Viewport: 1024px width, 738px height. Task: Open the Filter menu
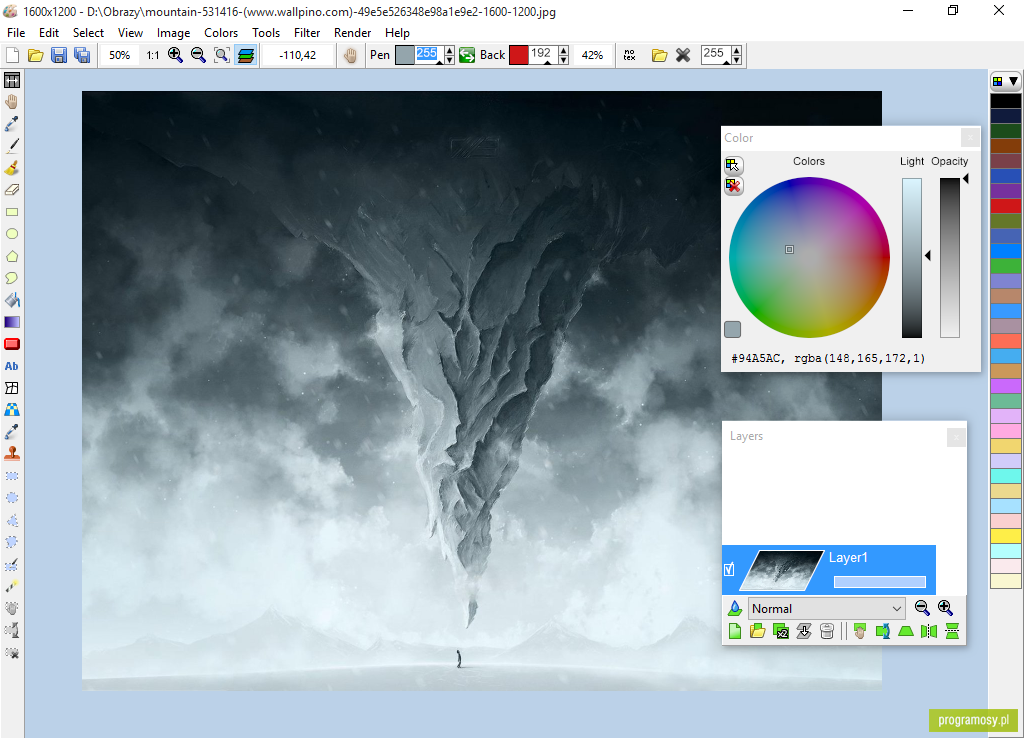point(307,33)
